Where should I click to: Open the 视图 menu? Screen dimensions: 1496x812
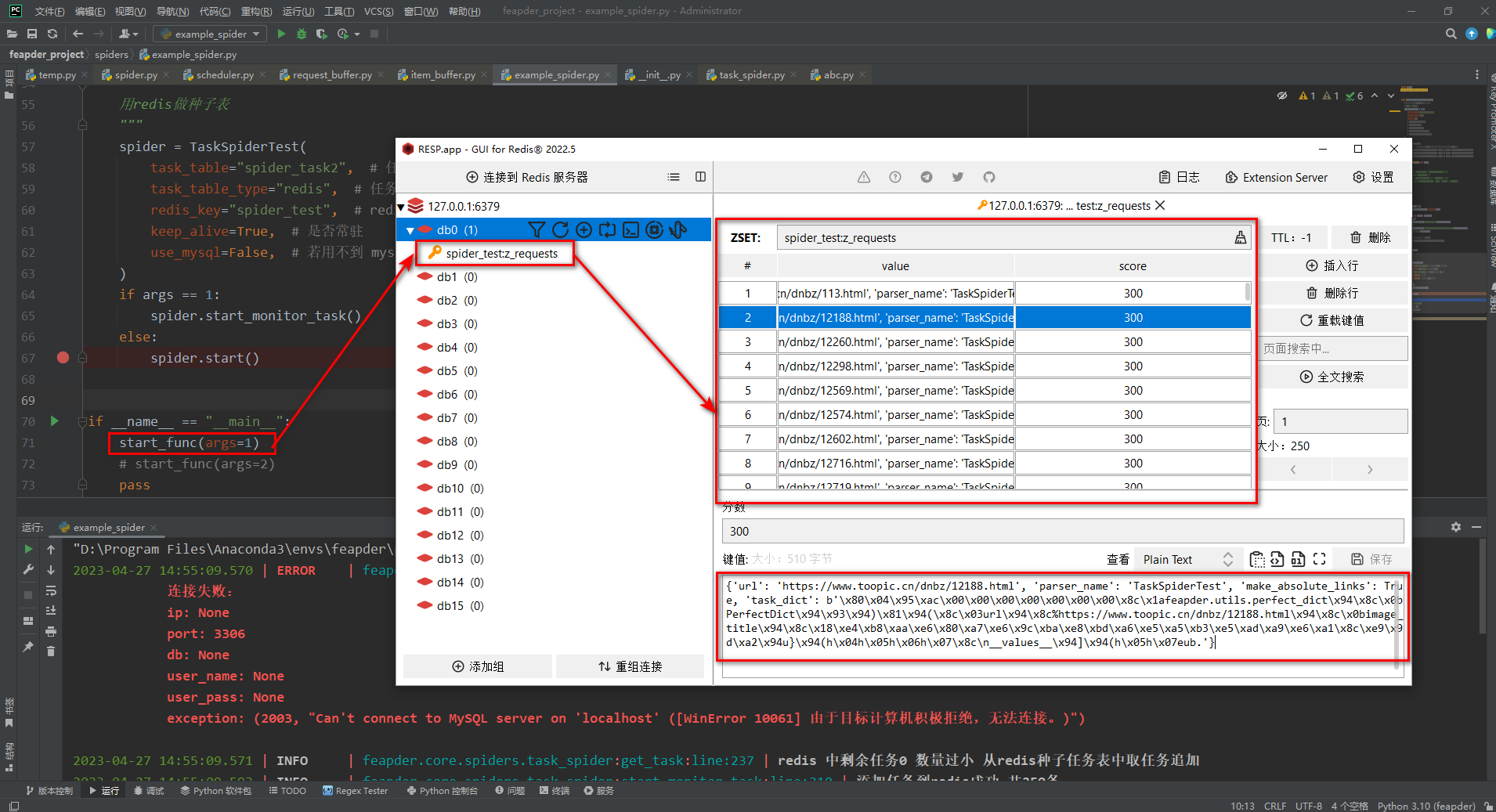[x=129, y=11]
